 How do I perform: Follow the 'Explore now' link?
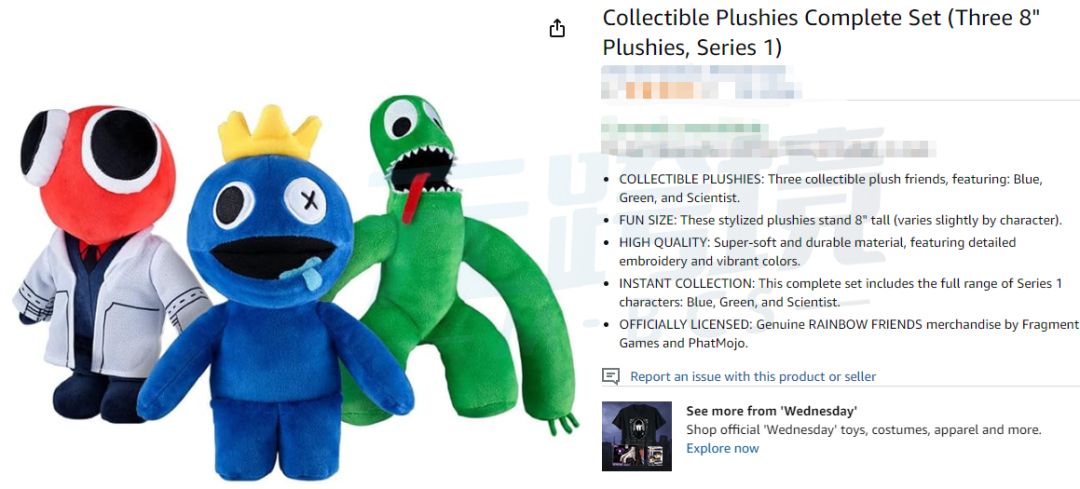(x=723, y=448)
